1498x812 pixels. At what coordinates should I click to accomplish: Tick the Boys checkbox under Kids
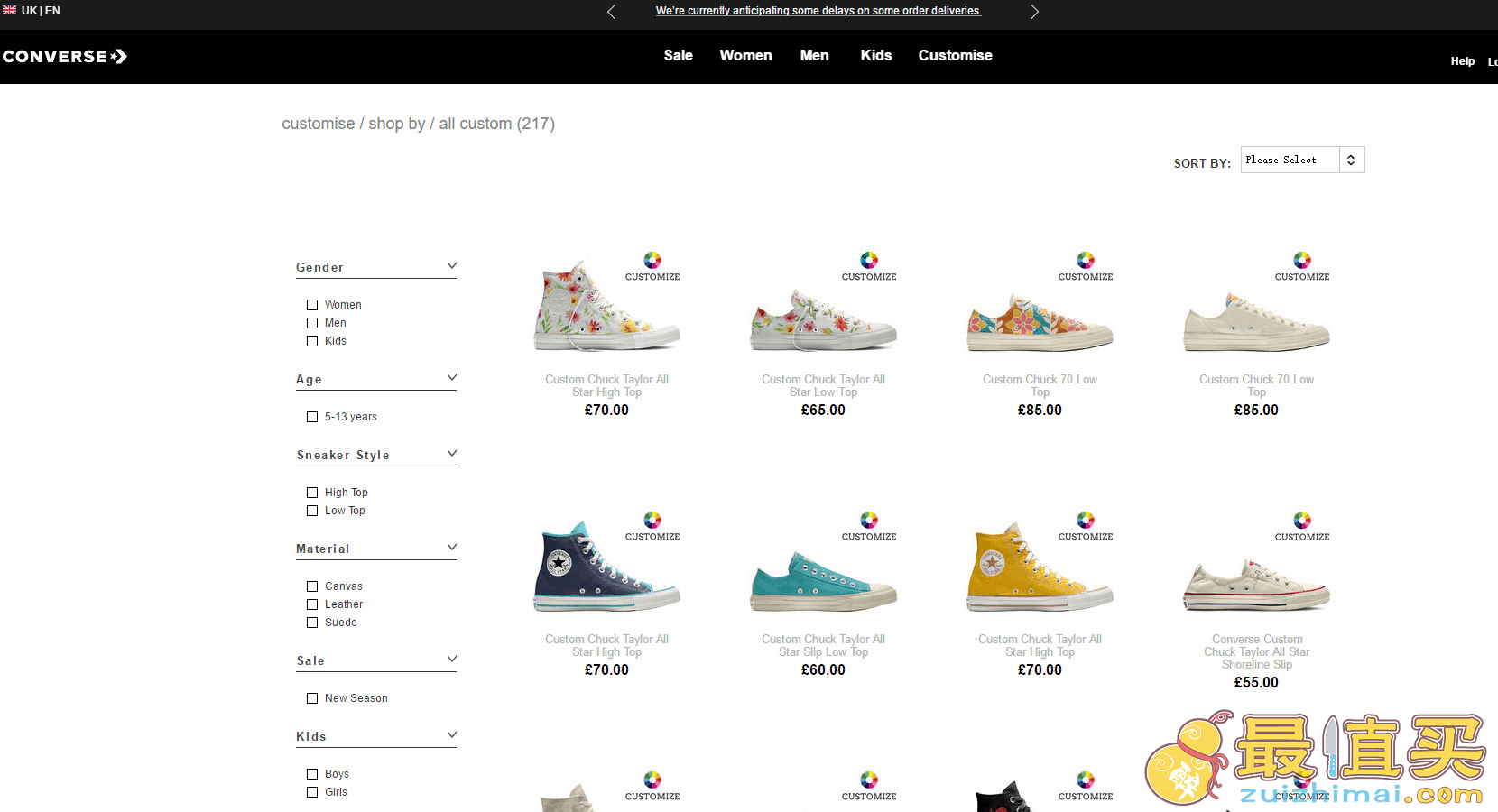coord(312,774)
